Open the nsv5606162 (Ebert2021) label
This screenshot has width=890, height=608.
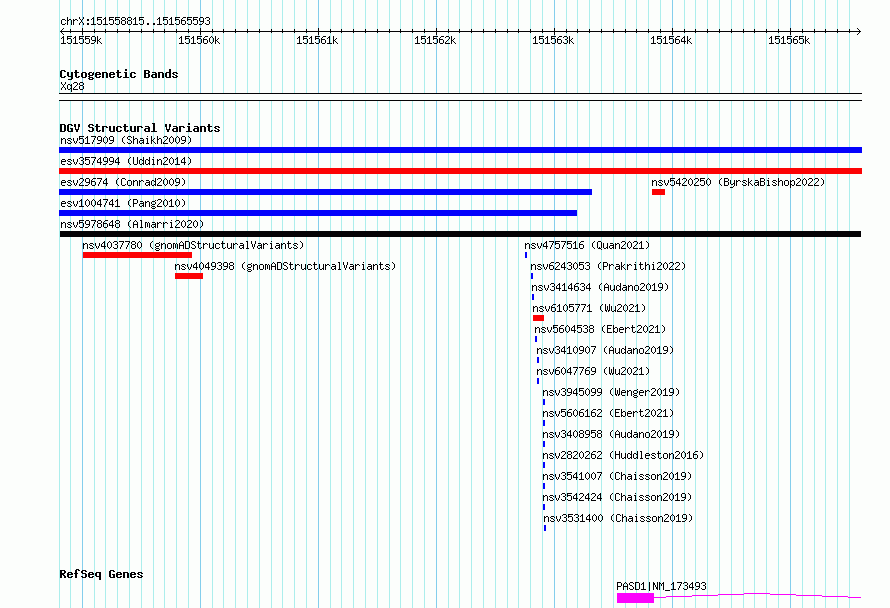tap(608, 413)
